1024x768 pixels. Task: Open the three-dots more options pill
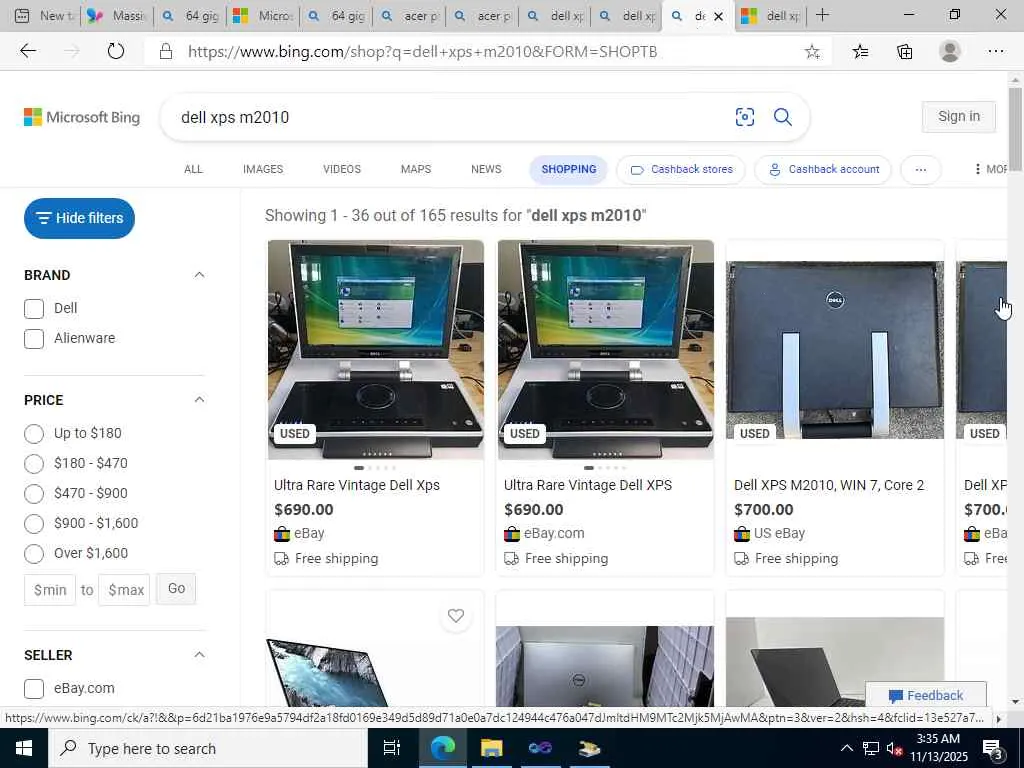pos(921,170)
